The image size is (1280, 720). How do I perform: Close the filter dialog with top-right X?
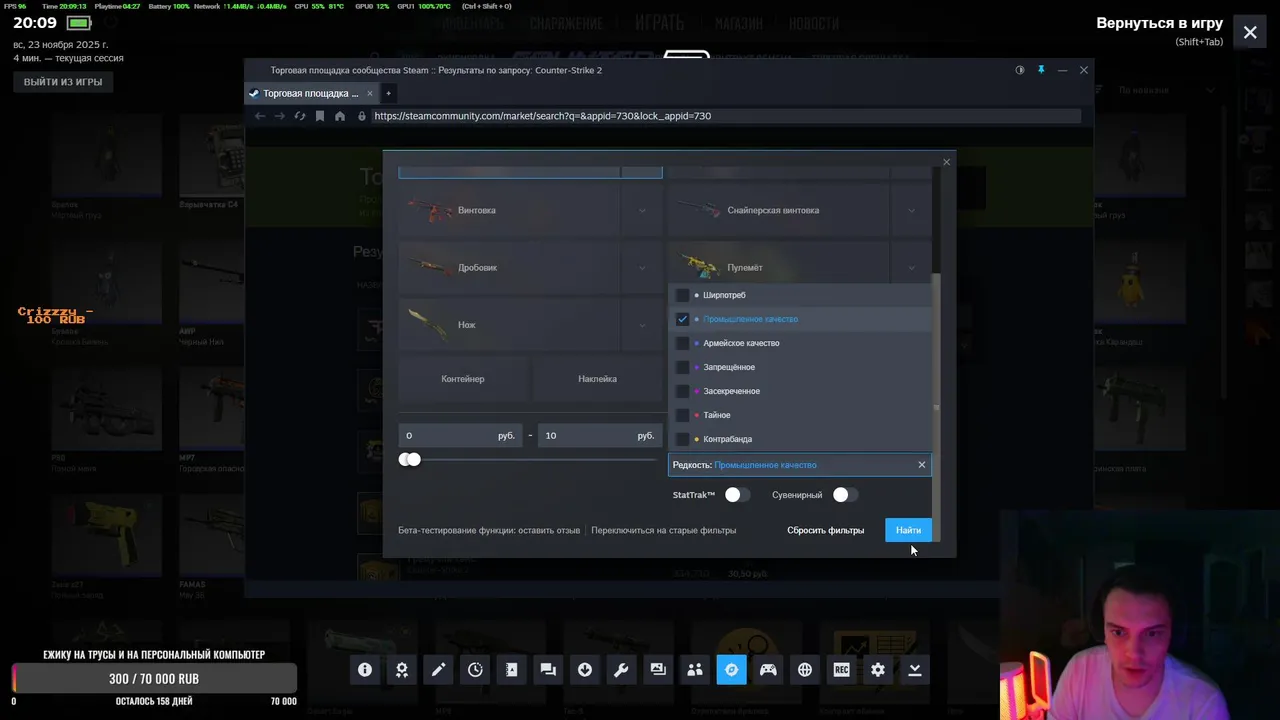[946, 162]
